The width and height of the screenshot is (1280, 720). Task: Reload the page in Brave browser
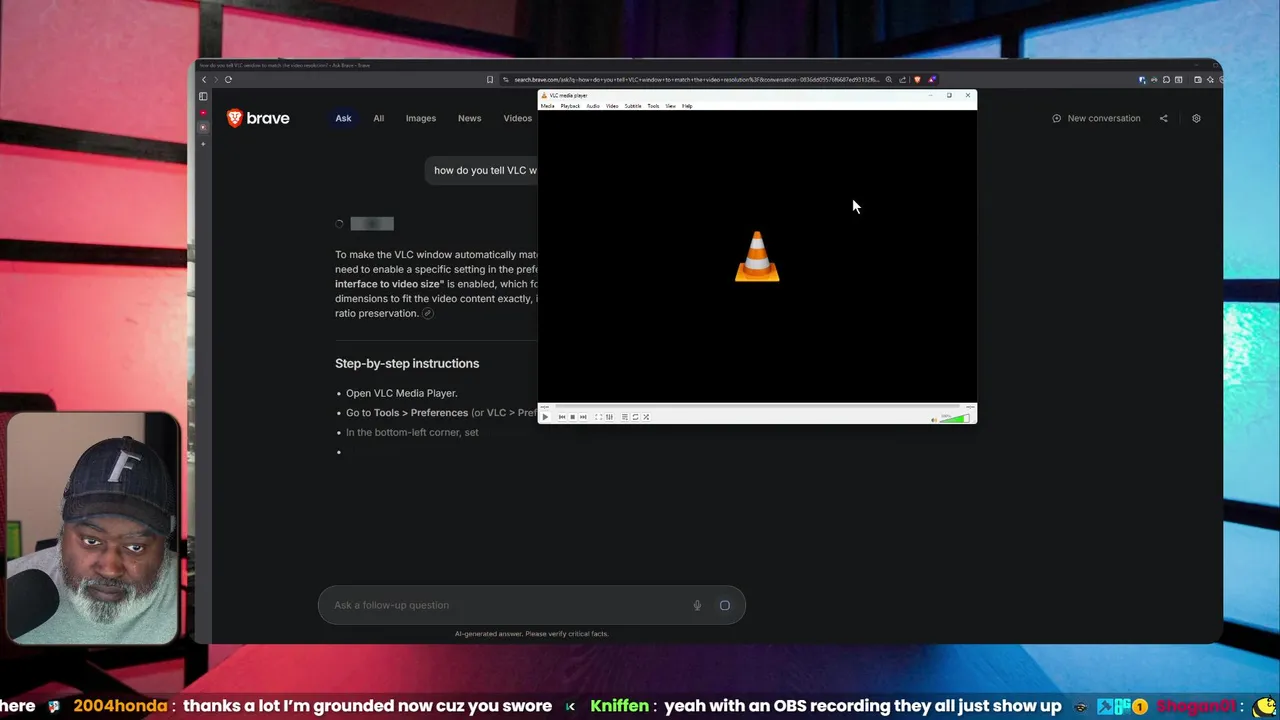[228, 80]
